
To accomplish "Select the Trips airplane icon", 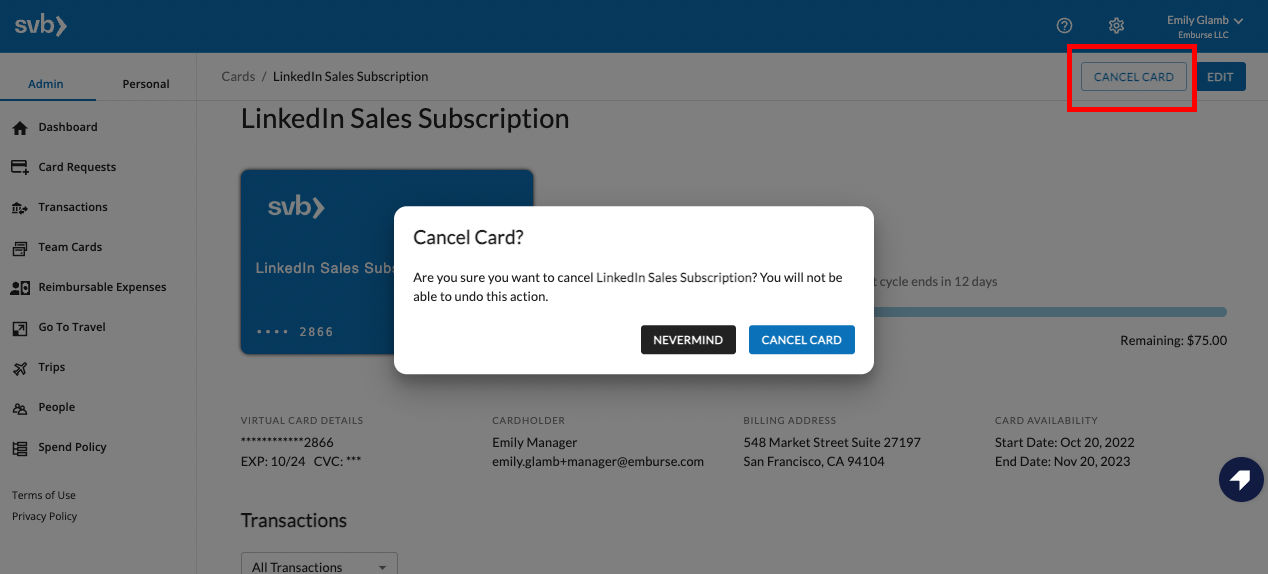I will click(20, 368).
